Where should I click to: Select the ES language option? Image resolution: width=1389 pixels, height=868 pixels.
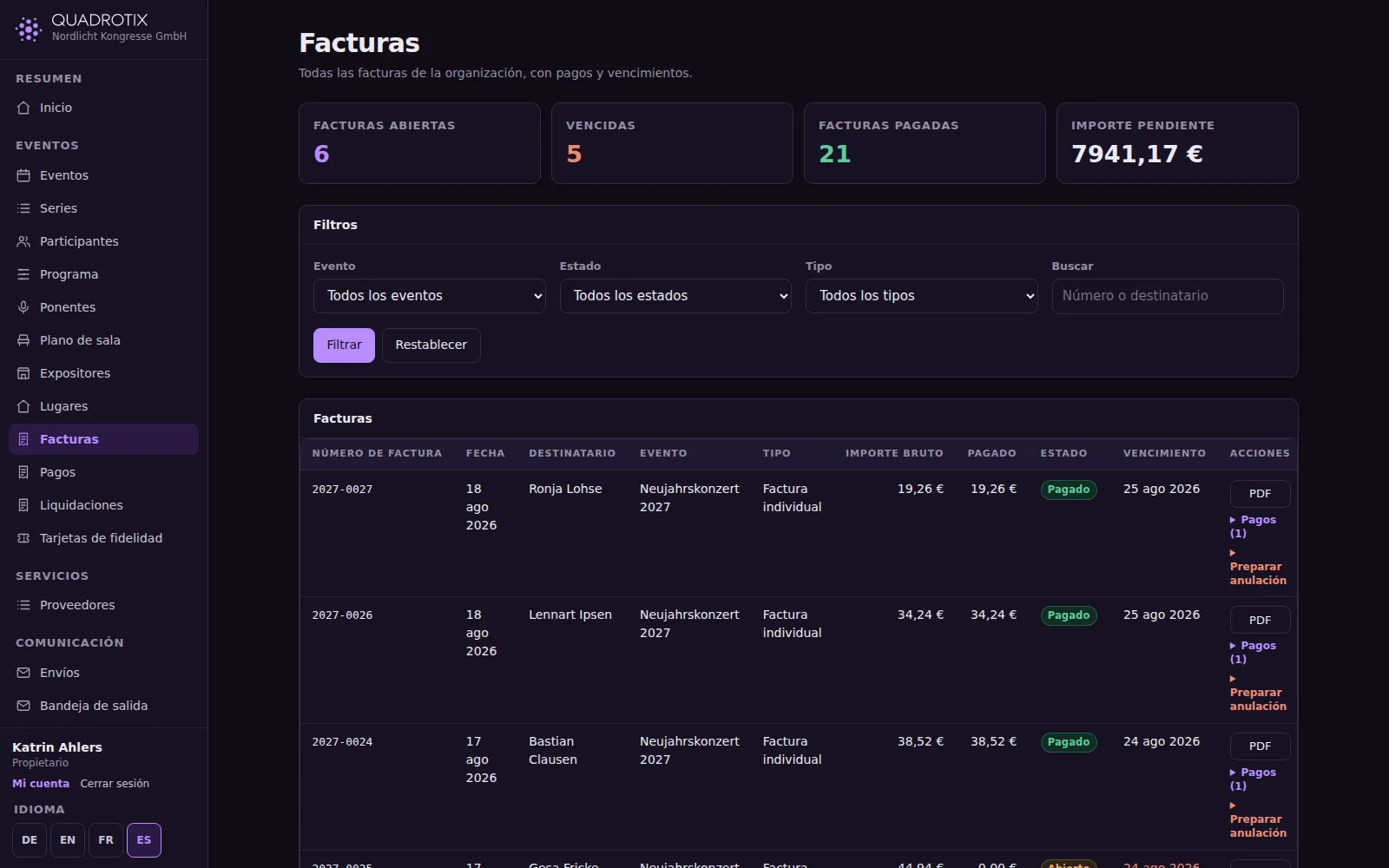tap(144, 840)
